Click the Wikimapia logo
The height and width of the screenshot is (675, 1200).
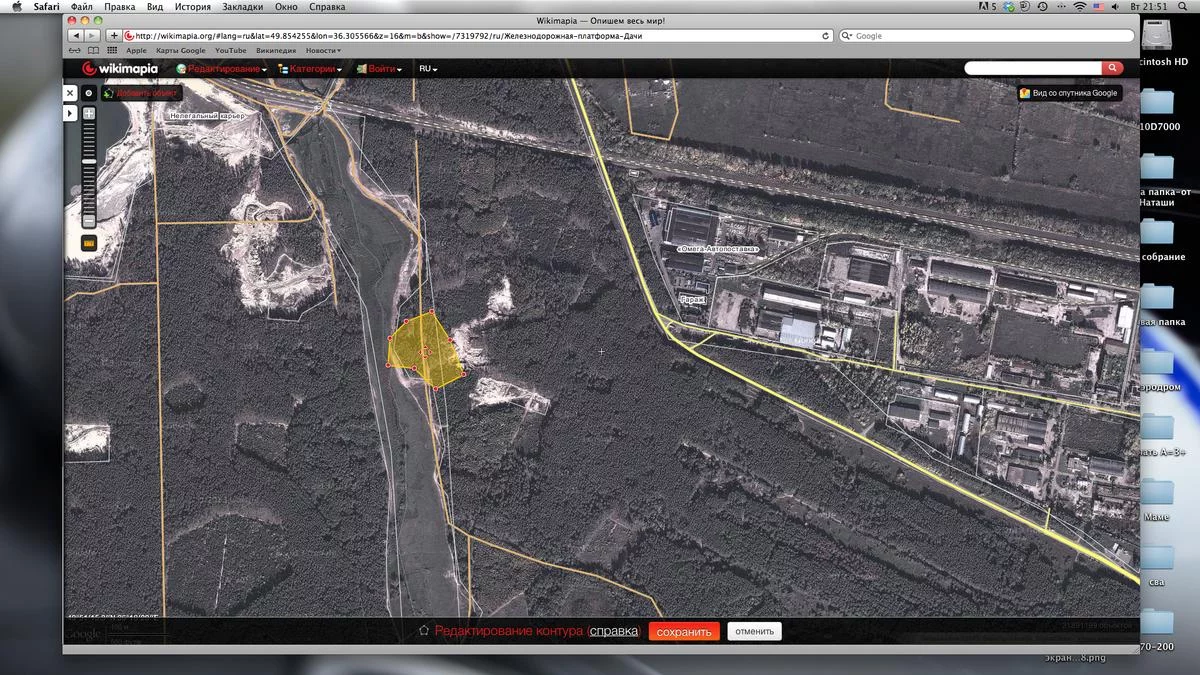118,69
